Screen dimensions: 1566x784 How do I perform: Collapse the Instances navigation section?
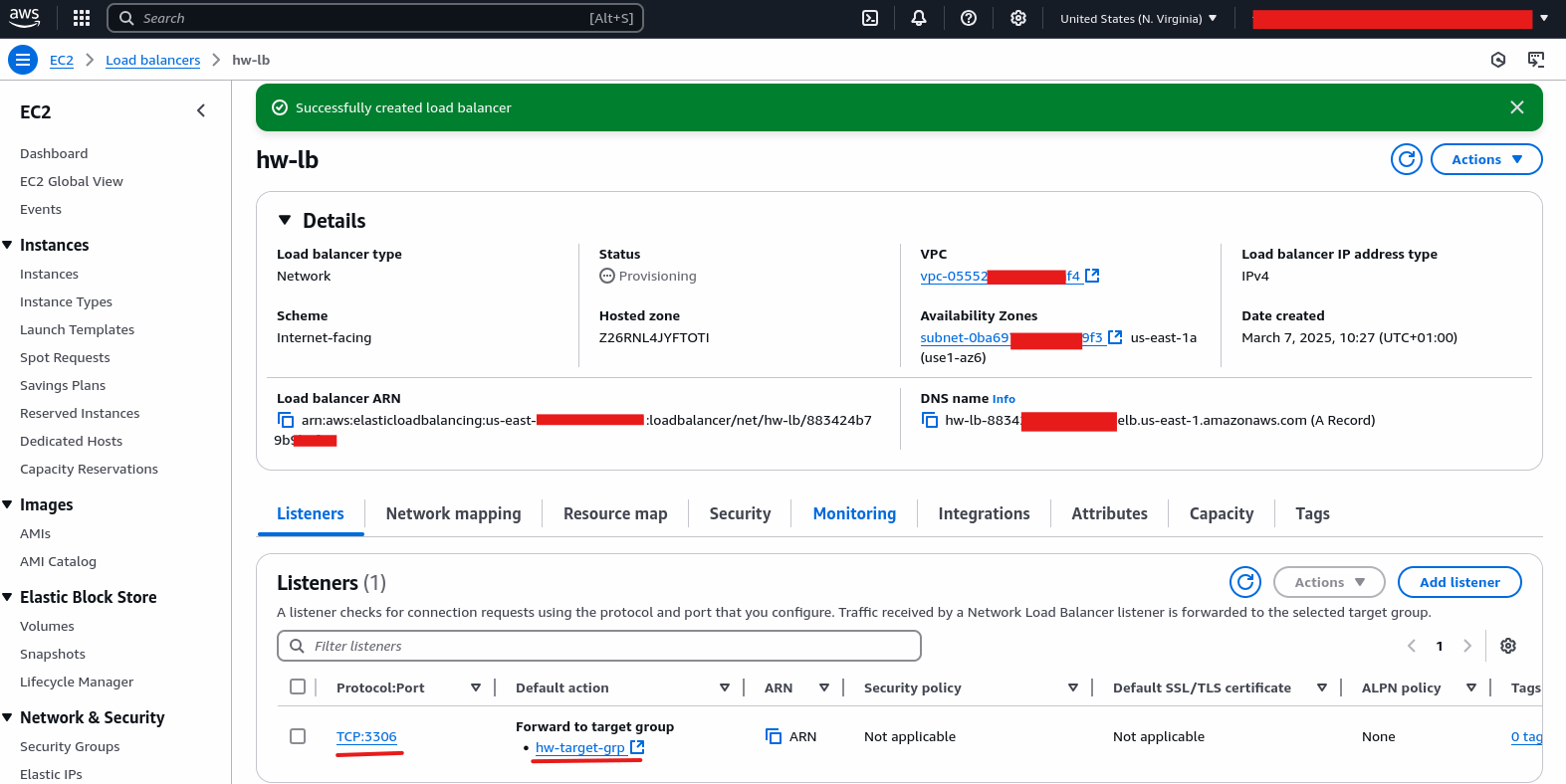[x=8, y=245]
